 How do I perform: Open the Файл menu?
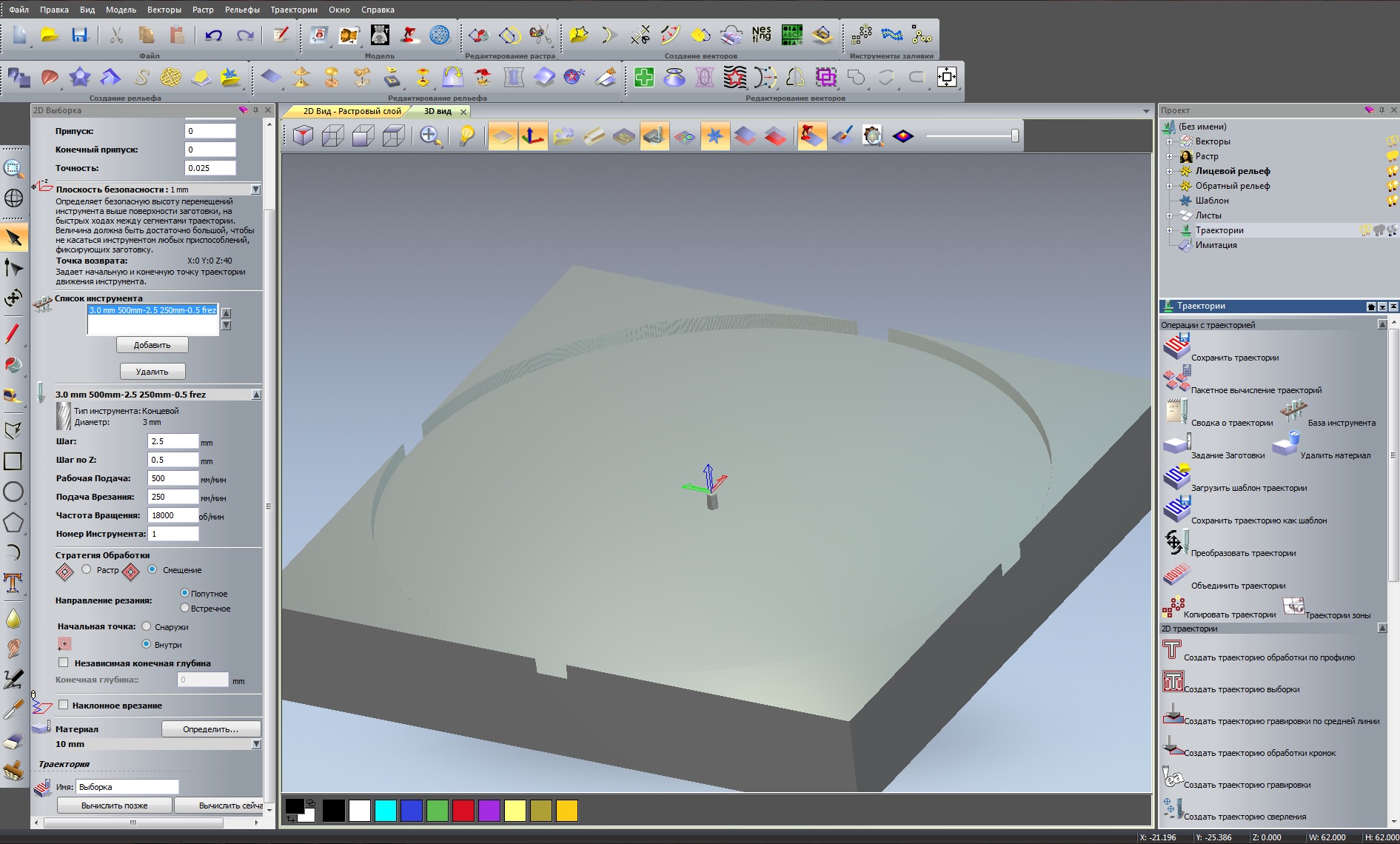pyautogui.click(x=19, y=10)
